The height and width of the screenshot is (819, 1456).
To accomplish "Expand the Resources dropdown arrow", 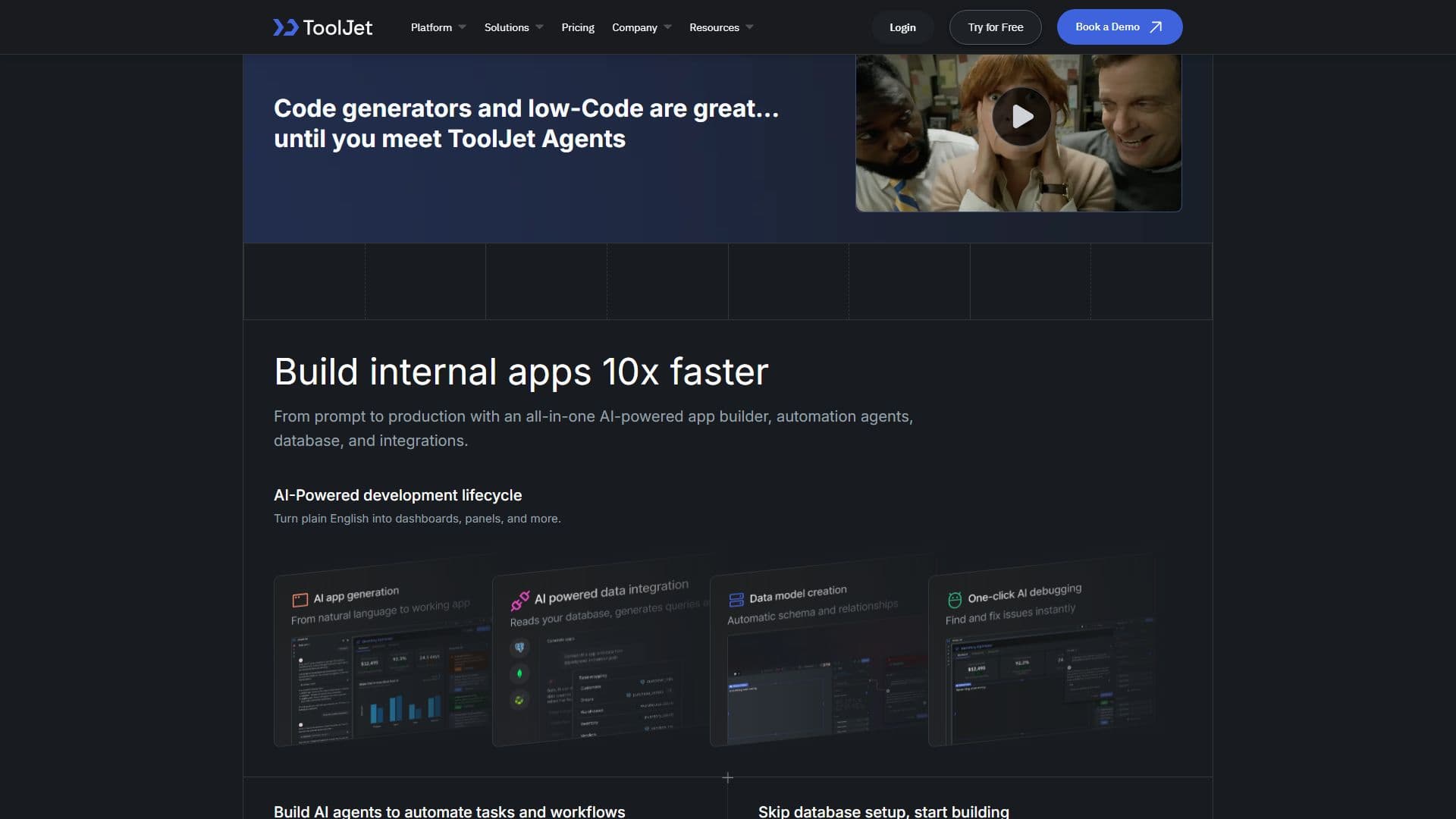I will click(749, 27).
